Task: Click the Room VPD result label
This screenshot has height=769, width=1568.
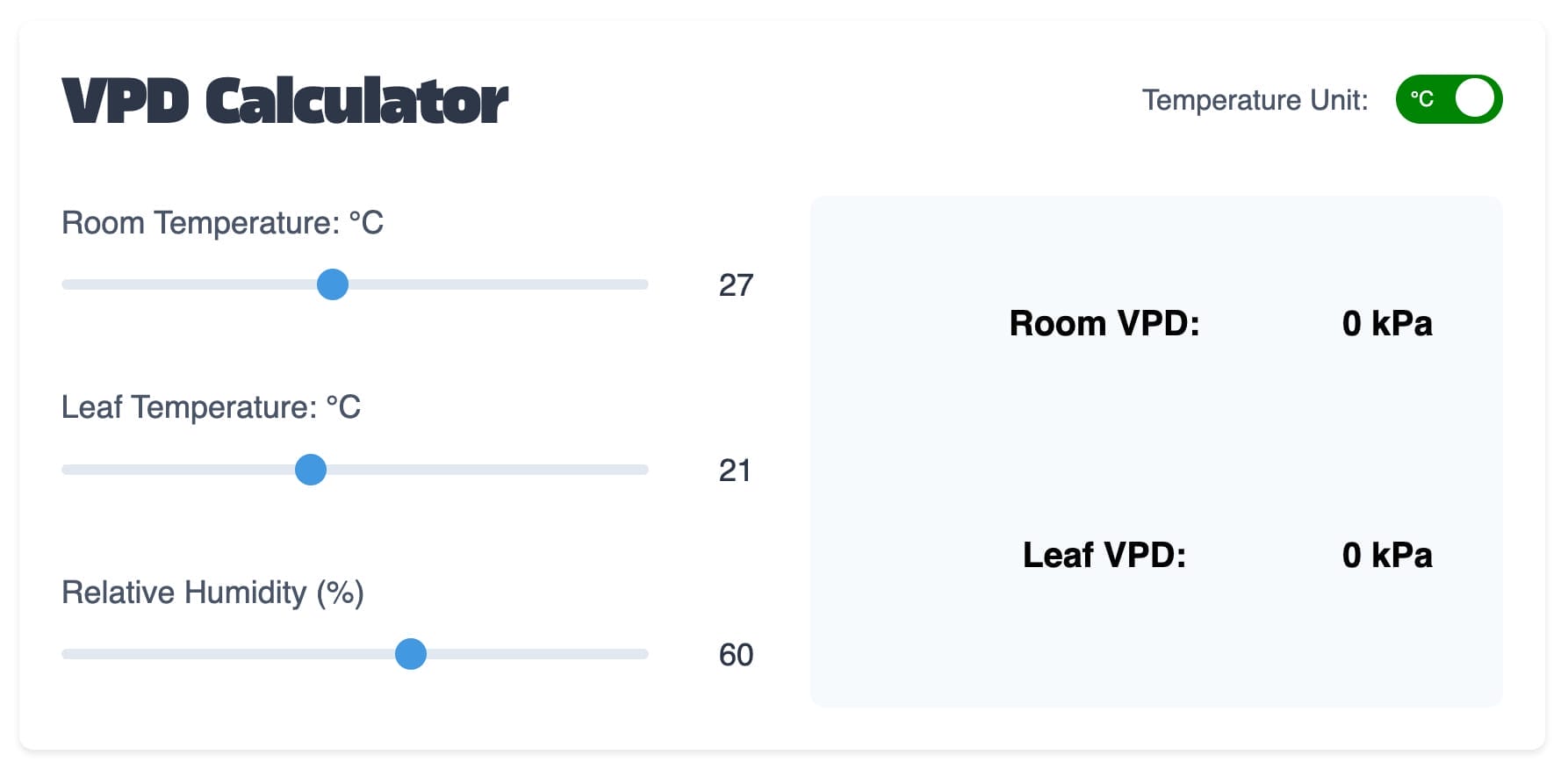Action: click(1104, 323)
